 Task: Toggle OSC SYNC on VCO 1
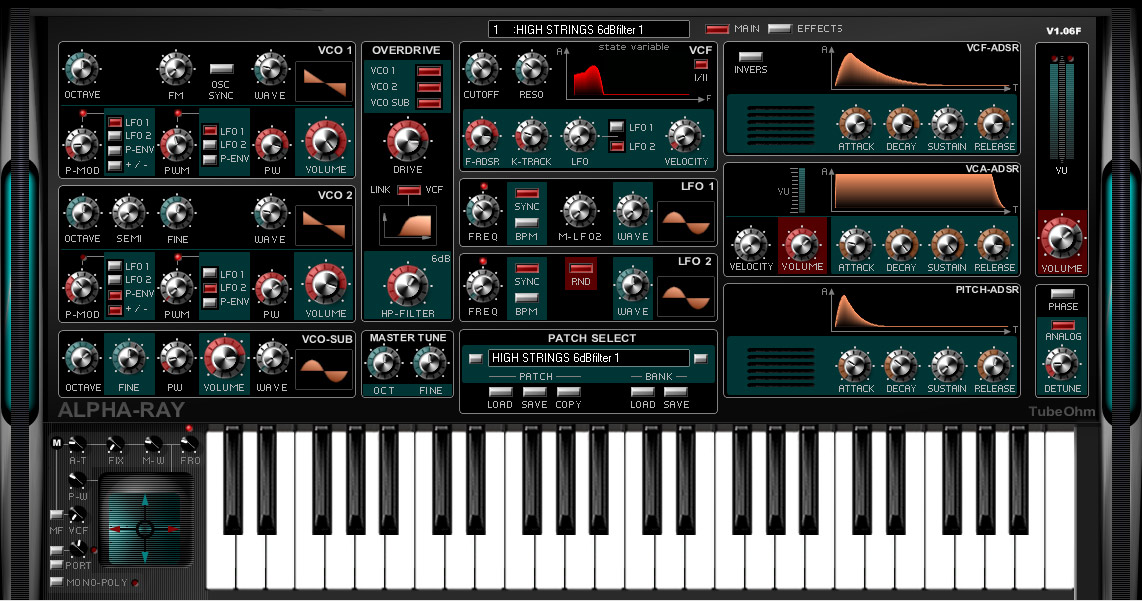[221, 69]
